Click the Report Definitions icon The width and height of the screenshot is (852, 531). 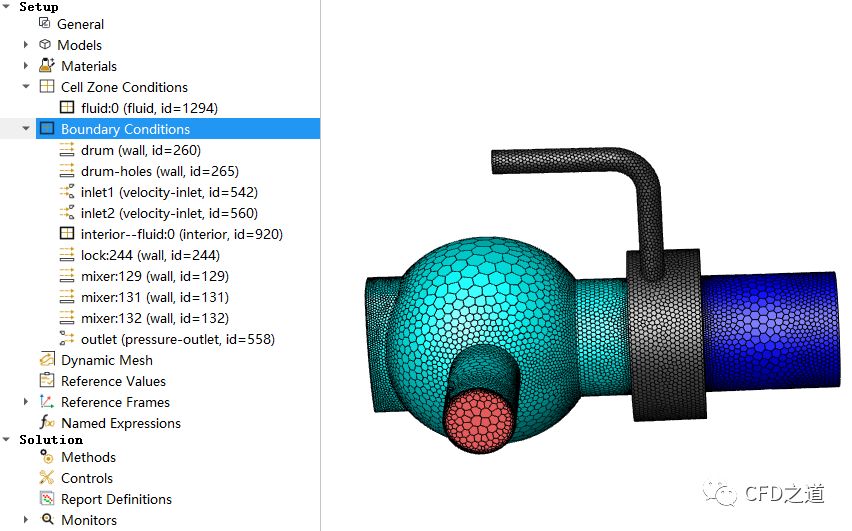(46, 498)
